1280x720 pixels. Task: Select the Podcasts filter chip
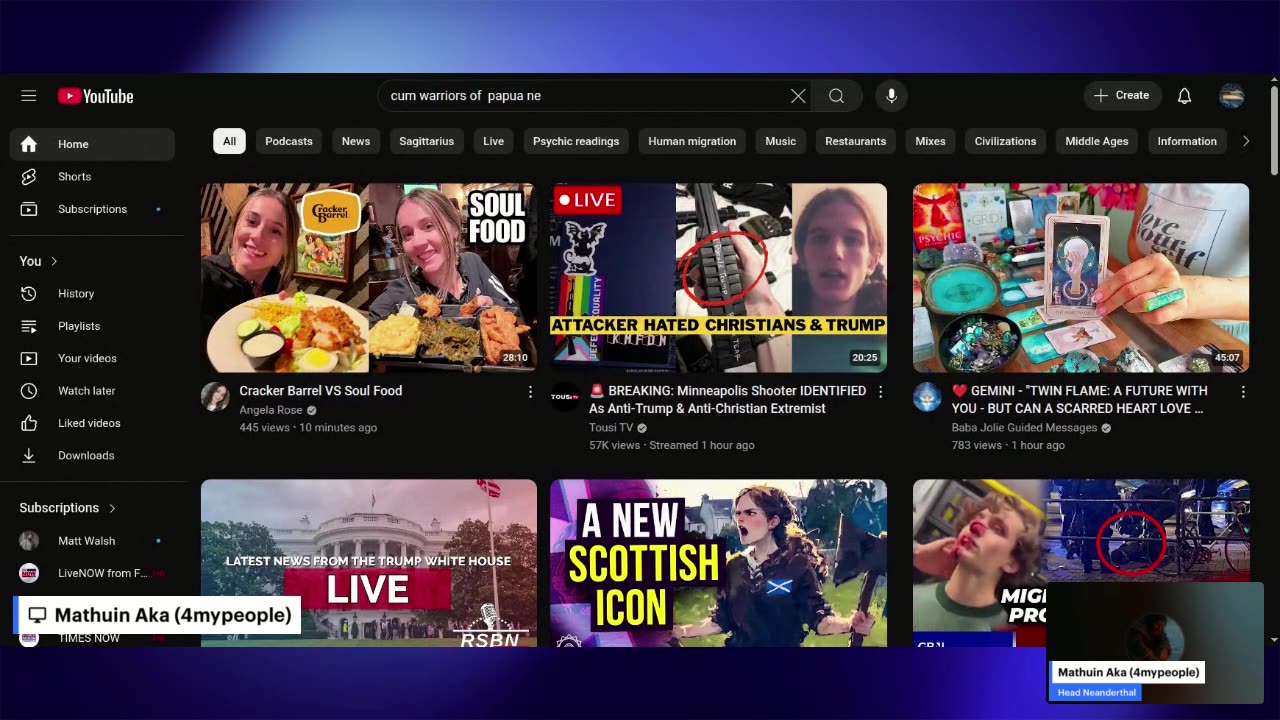pyautogui.click(x=289, y=141)
